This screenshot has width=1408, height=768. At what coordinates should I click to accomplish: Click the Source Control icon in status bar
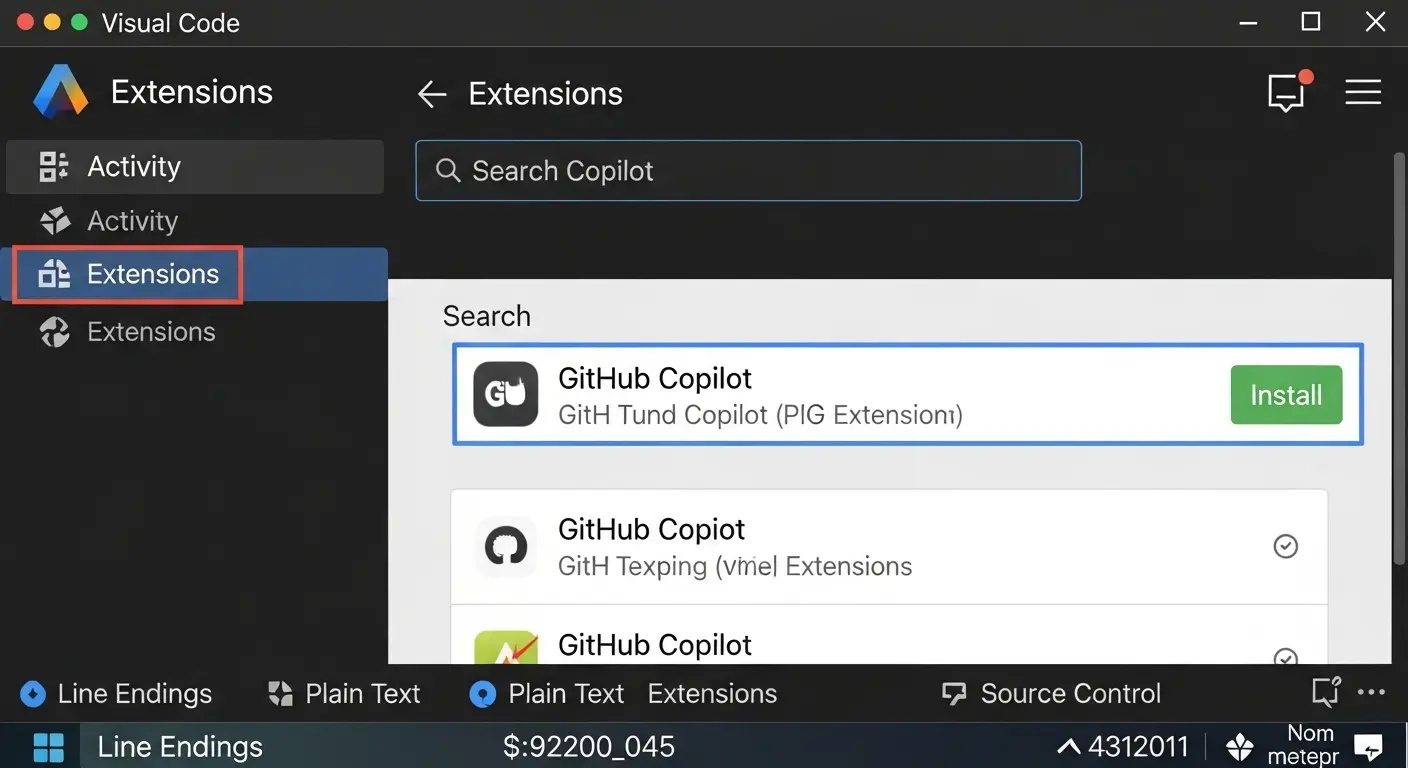tap(952, 693)
